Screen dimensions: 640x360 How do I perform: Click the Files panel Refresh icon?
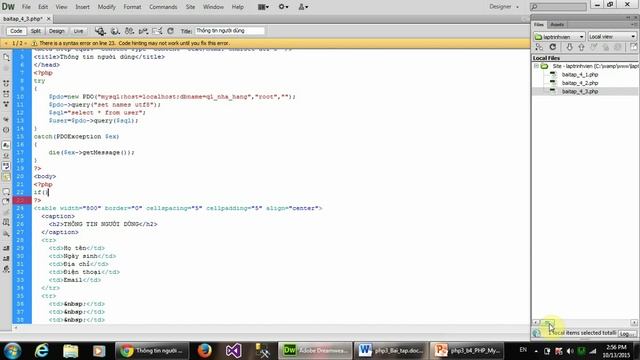(x=553, y=47)
